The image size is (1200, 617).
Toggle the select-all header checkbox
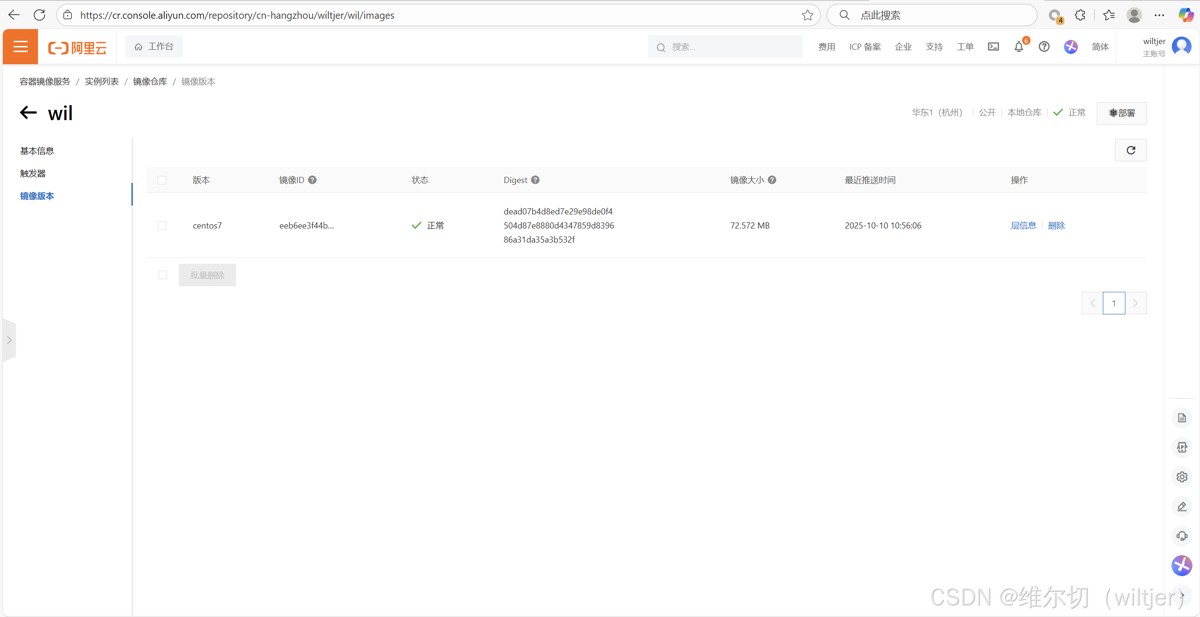pos(162,180)
